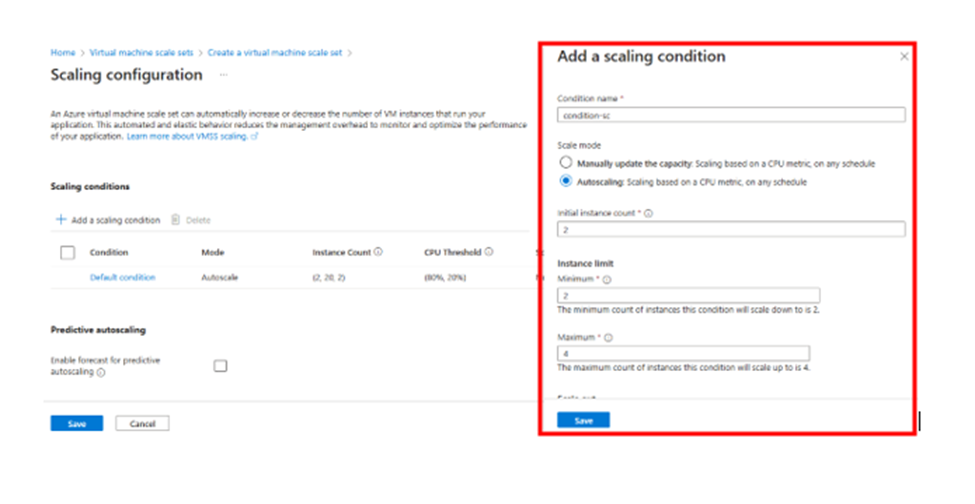The width and height of the screenshot is (975, 504).
Task: Open Virtual machine scale sets breadcrumb
Action: tap(141, 52)
